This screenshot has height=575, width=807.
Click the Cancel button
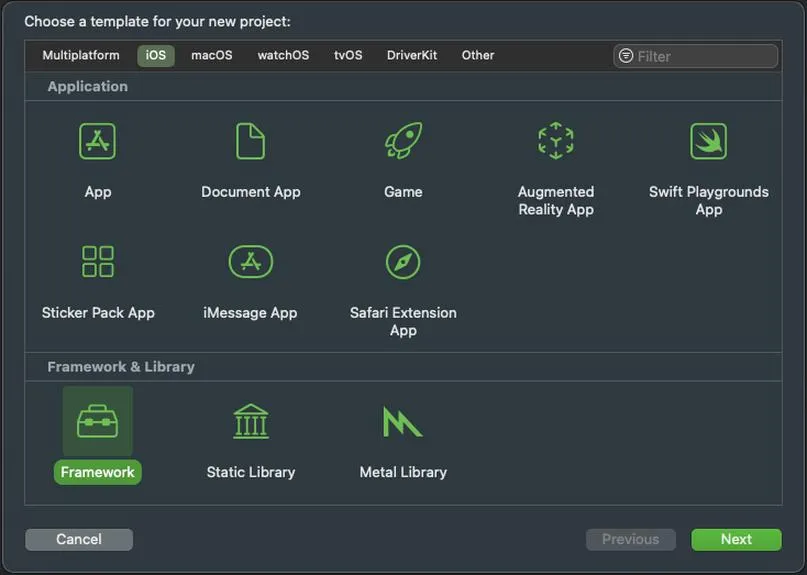coord(79,539)
